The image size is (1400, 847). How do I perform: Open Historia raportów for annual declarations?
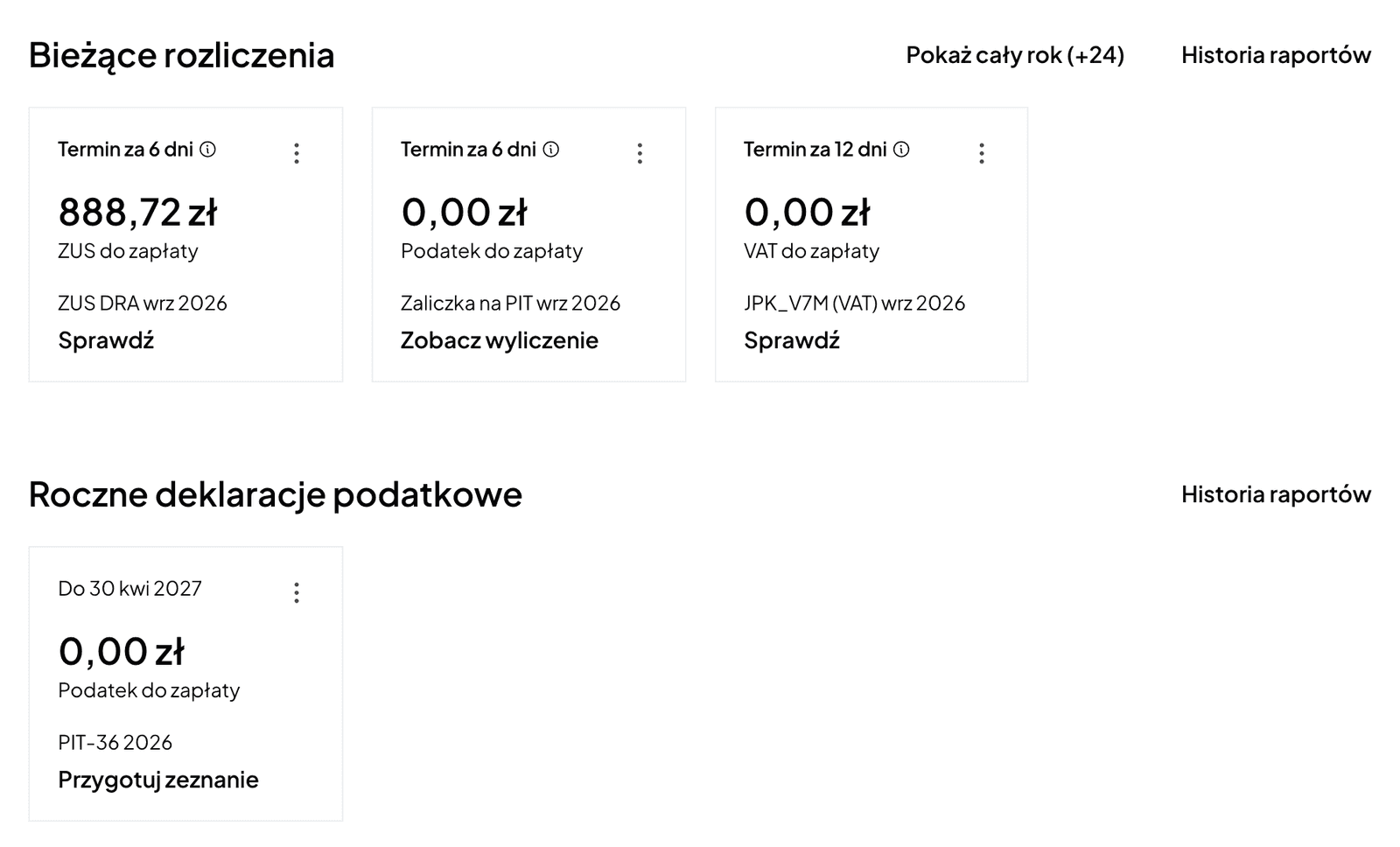[x=1276, y=494]
